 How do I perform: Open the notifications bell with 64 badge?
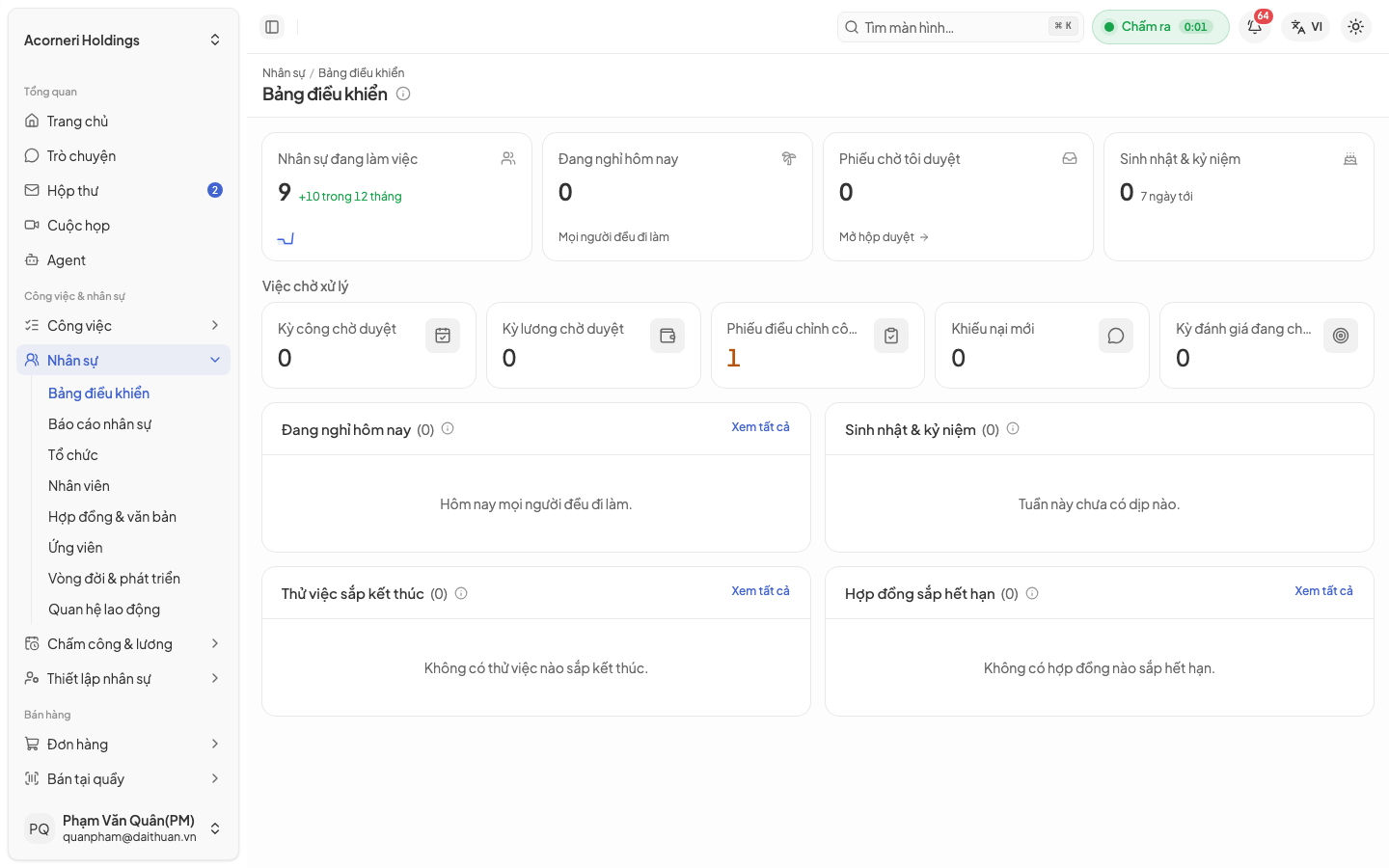pos(1255,27)
